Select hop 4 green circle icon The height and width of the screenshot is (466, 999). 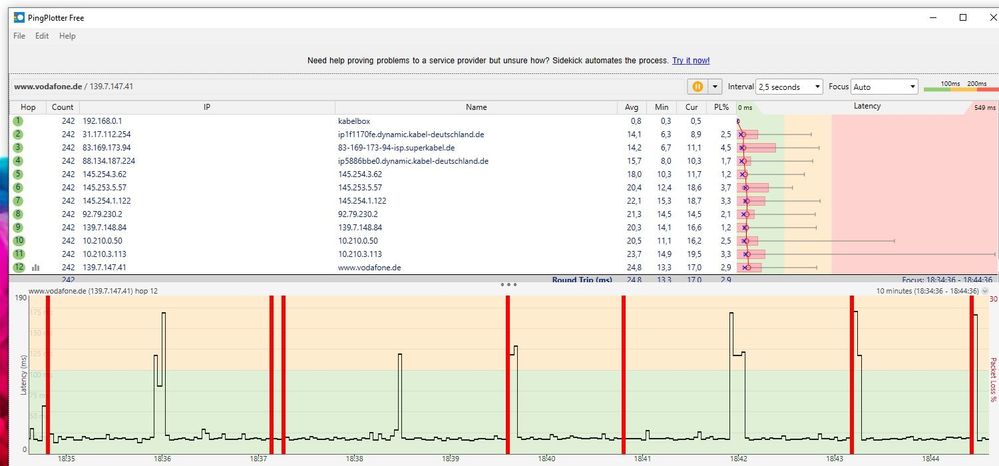(18, 161)
